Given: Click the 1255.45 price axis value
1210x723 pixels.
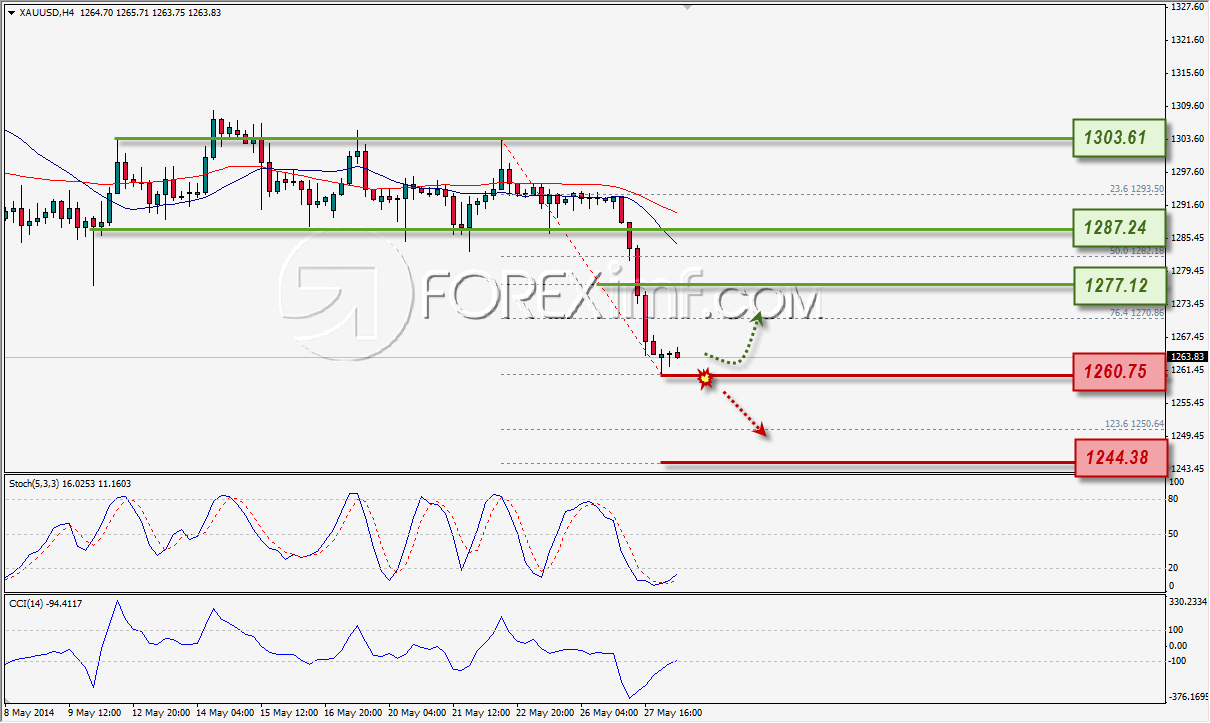Looking at the screenshot, I should tap(1186, 402).
